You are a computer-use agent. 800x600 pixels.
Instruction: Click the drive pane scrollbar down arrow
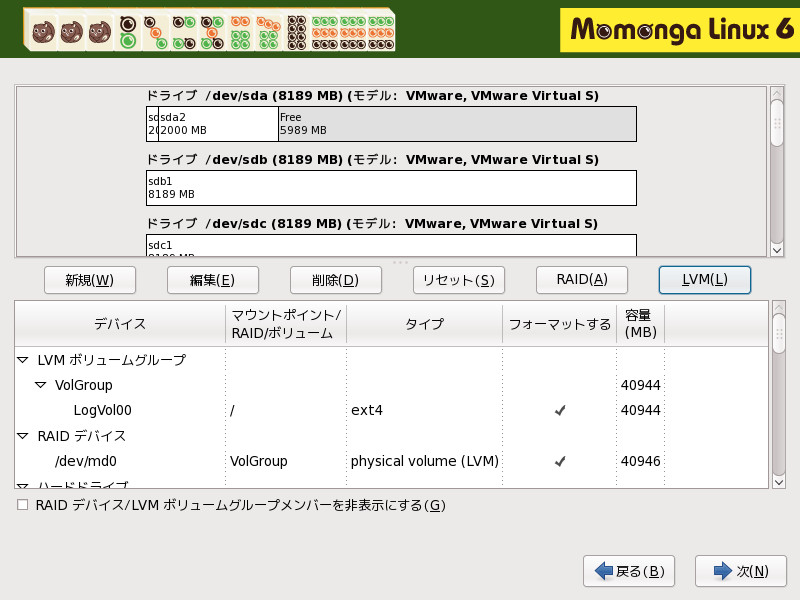pos(777,250)
